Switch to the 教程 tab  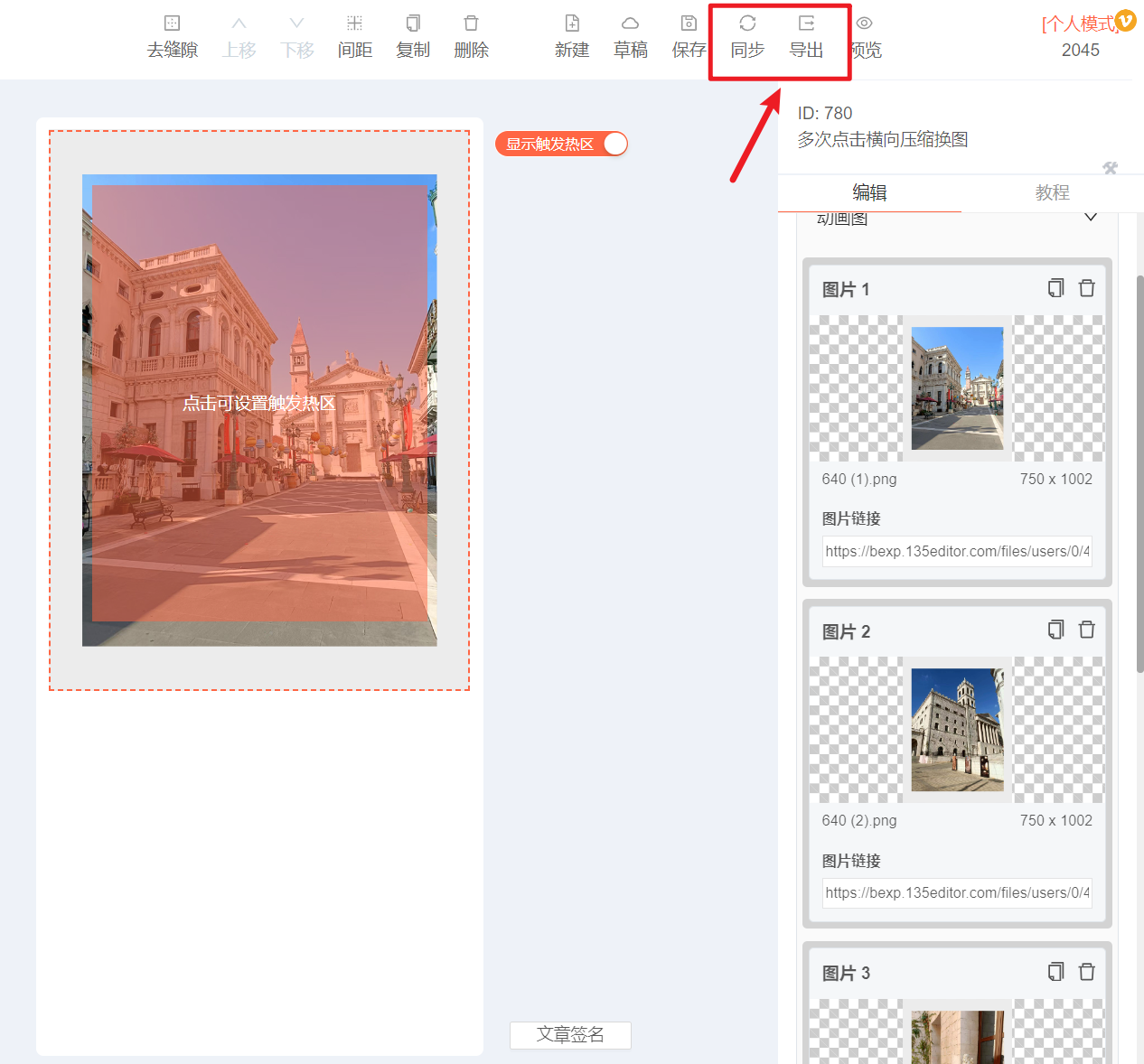point(1053,192)
